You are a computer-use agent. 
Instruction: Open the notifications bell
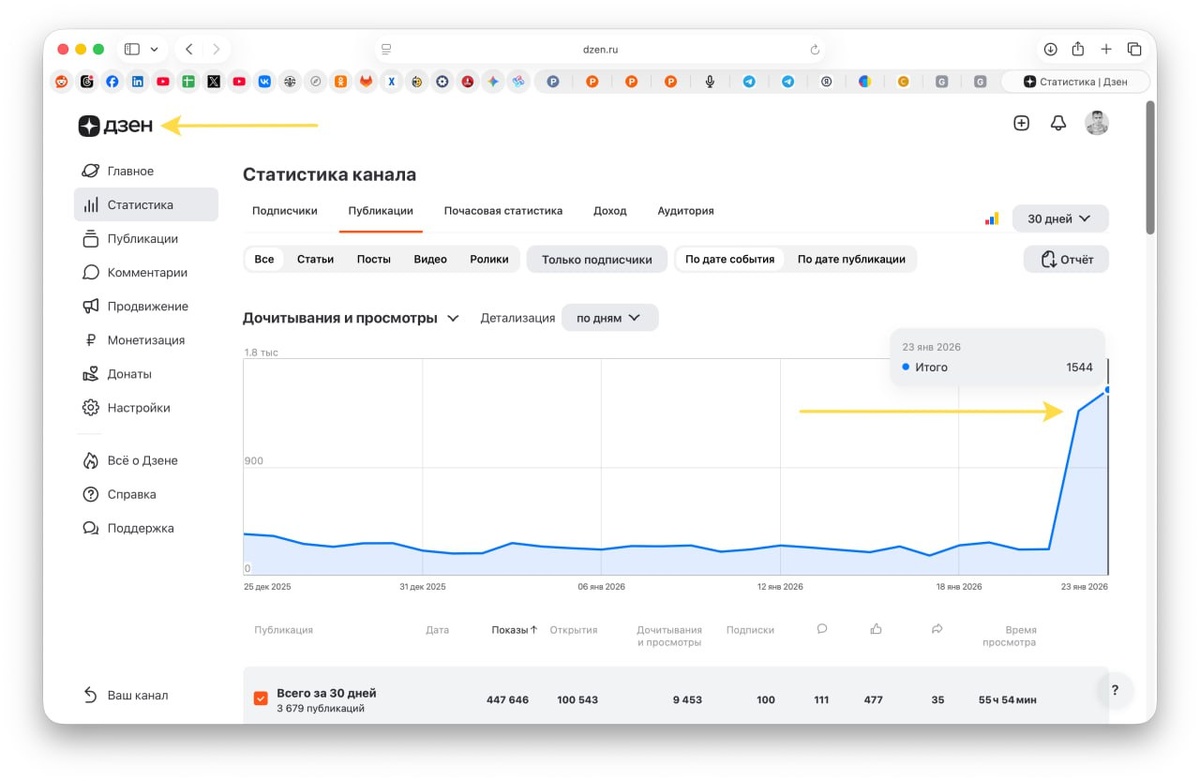click(x=1058, y=123)
